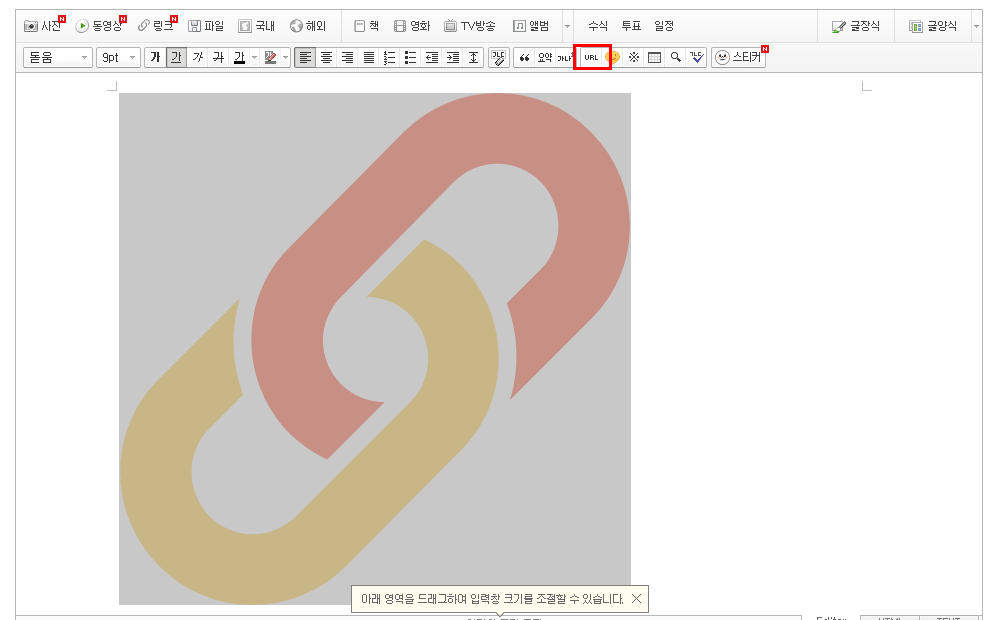Toggle underline 가 formatting
999x620 pixels.
pos(176,57)
